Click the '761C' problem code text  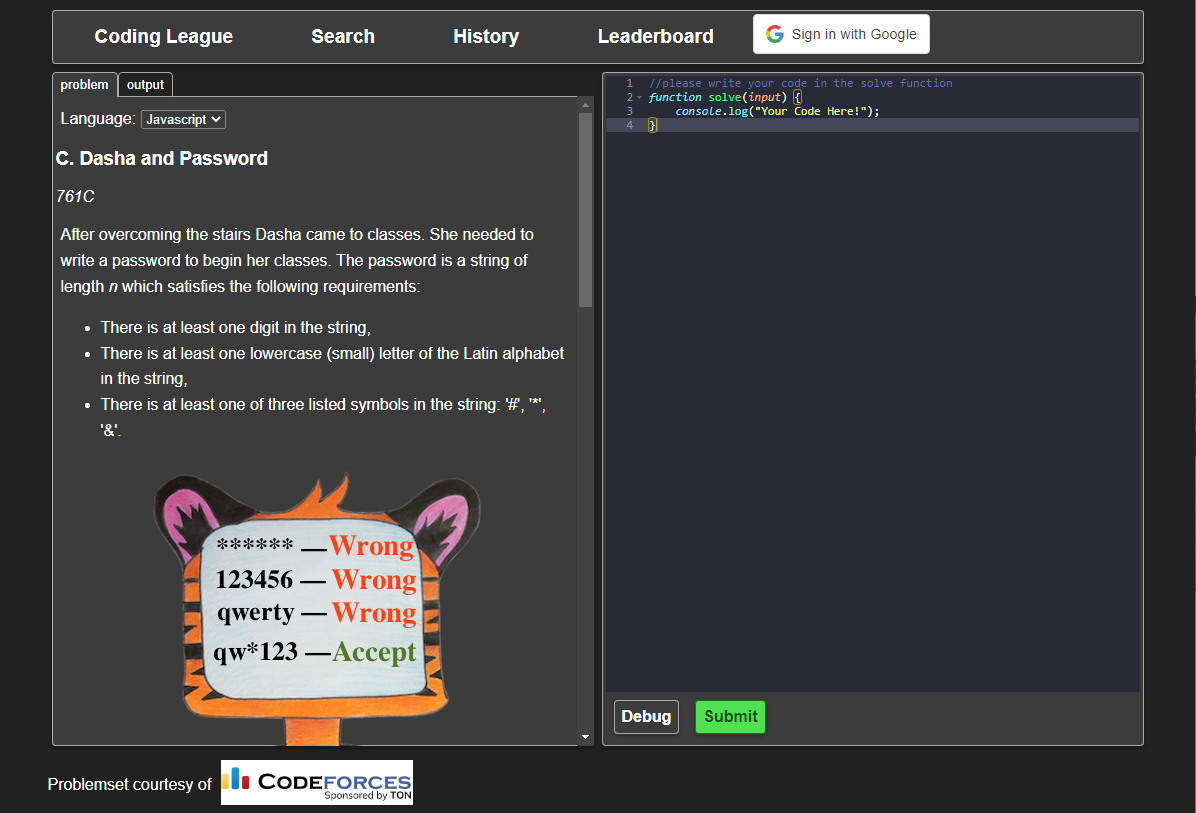[x=75, y=197]
